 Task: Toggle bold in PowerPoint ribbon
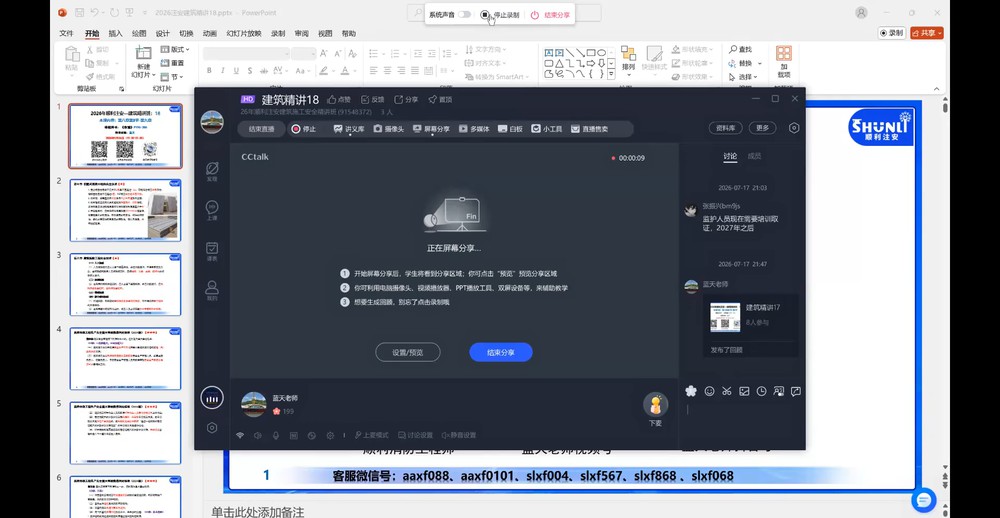209,71
